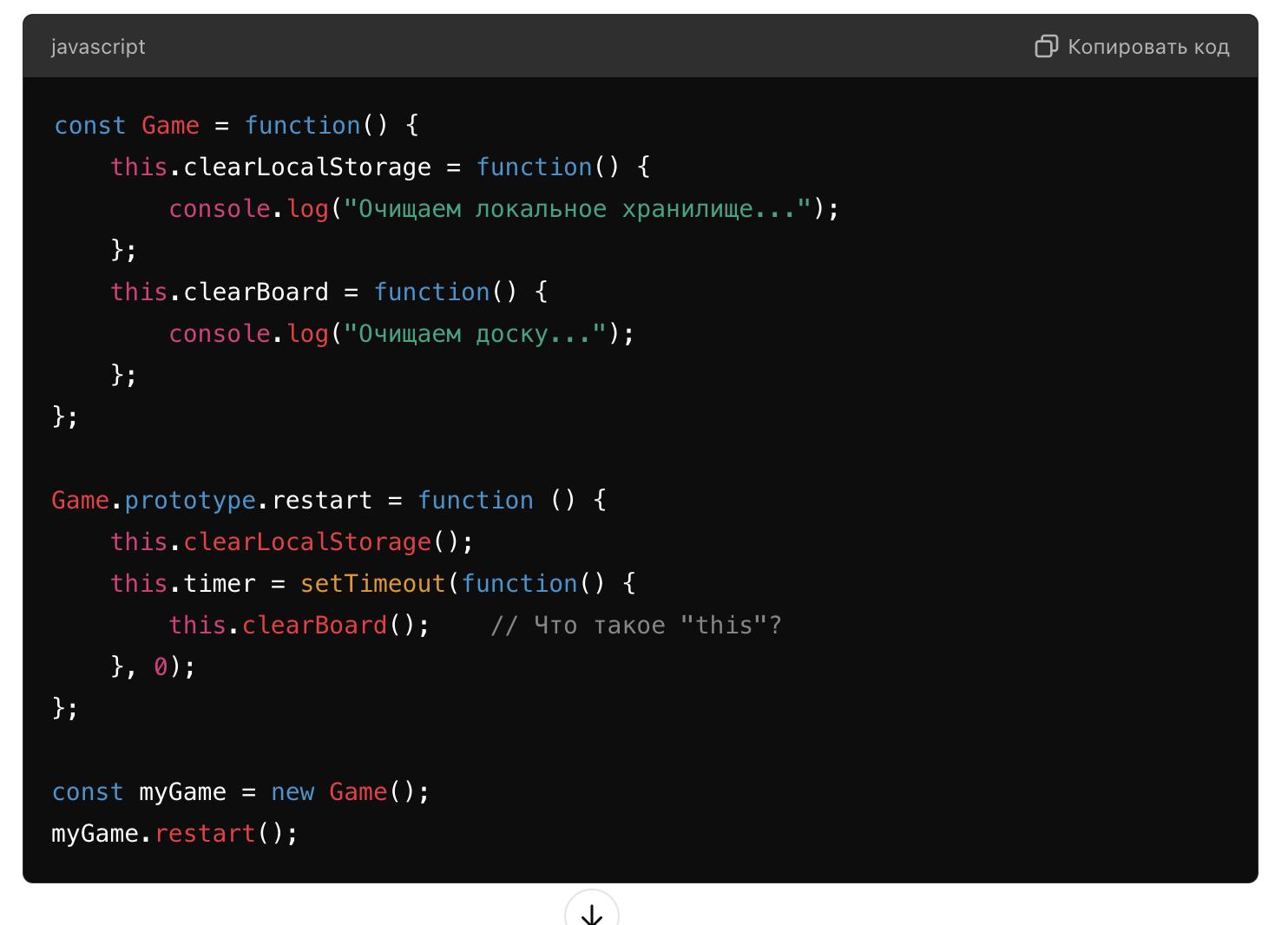
Task: Click the clearLocalStorage() call in restart
Action: (x=307, y=542)
